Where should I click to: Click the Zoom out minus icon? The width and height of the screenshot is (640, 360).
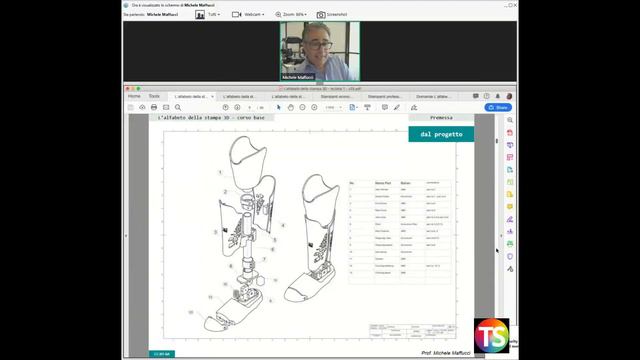tap(302, 107)
